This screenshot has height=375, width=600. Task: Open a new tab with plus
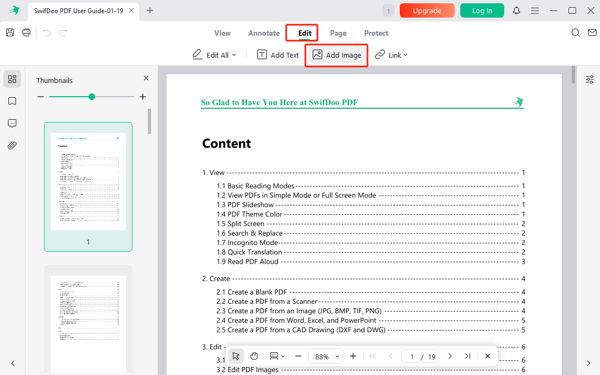click(150, 11)
